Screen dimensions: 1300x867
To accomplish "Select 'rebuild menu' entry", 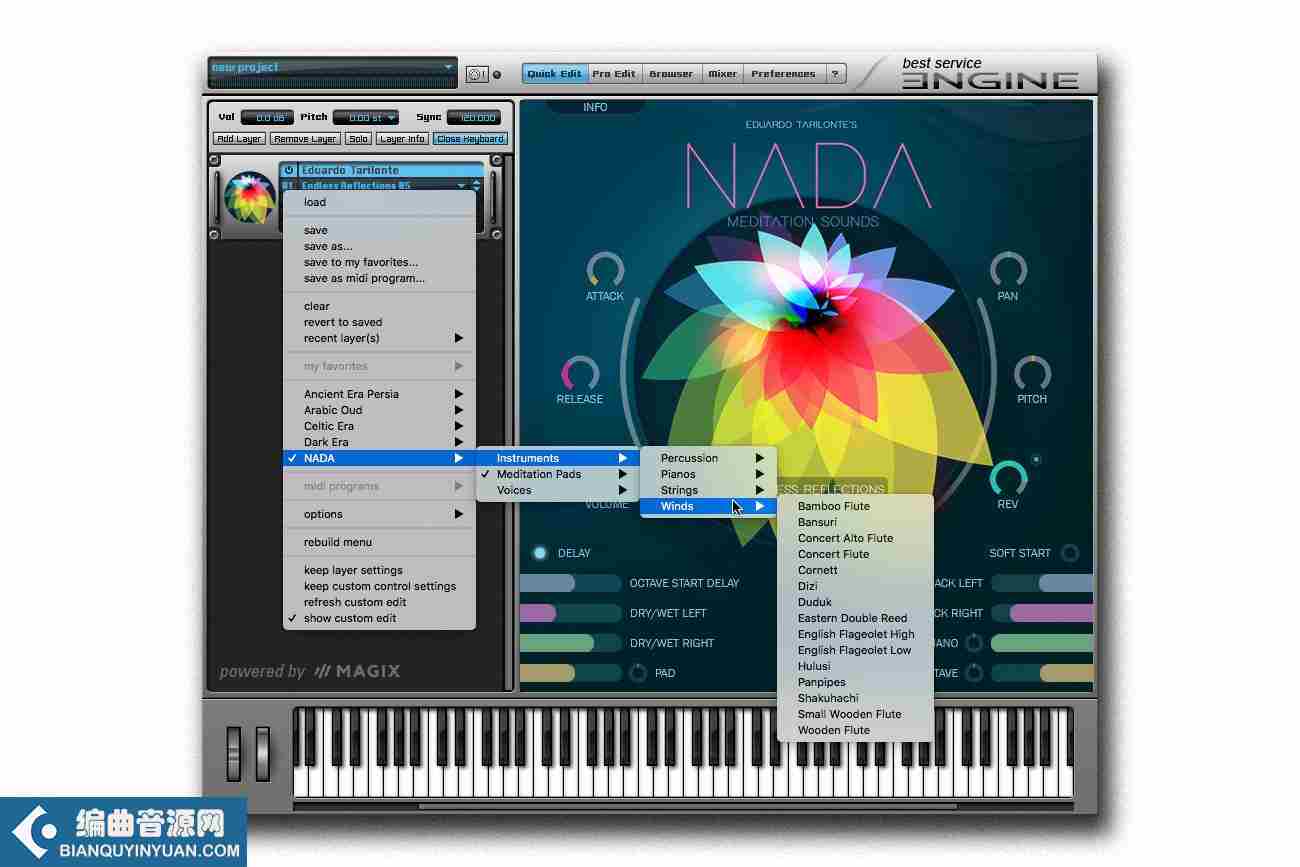I will (x=379, y=542).
